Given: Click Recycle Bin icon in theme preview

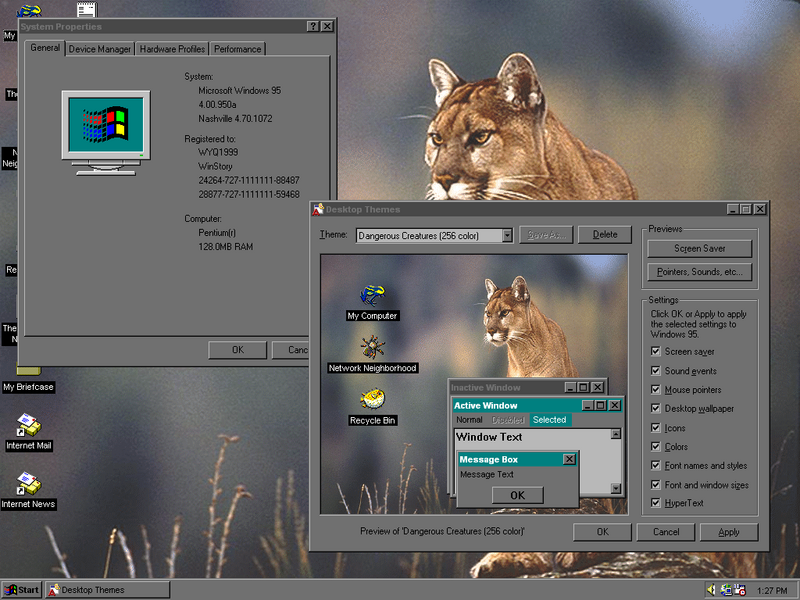Looking at the screenshot, I should (372, 400).
